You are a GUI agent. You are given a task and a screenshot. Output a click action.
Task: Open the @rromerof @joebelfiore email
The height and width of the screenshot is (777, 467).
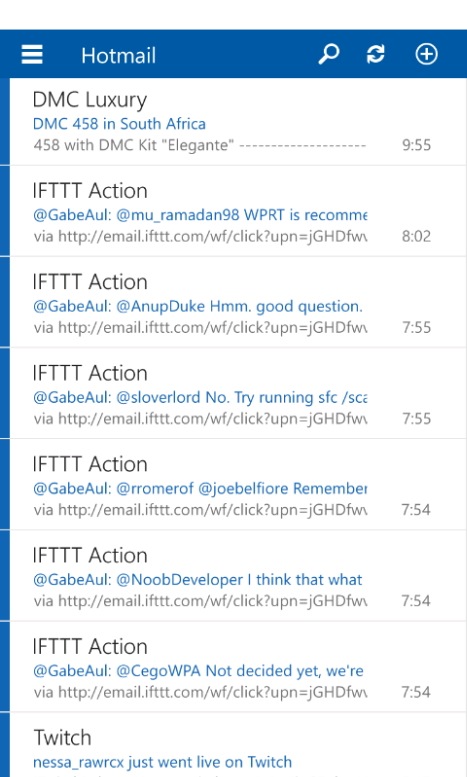click(238, 485)
